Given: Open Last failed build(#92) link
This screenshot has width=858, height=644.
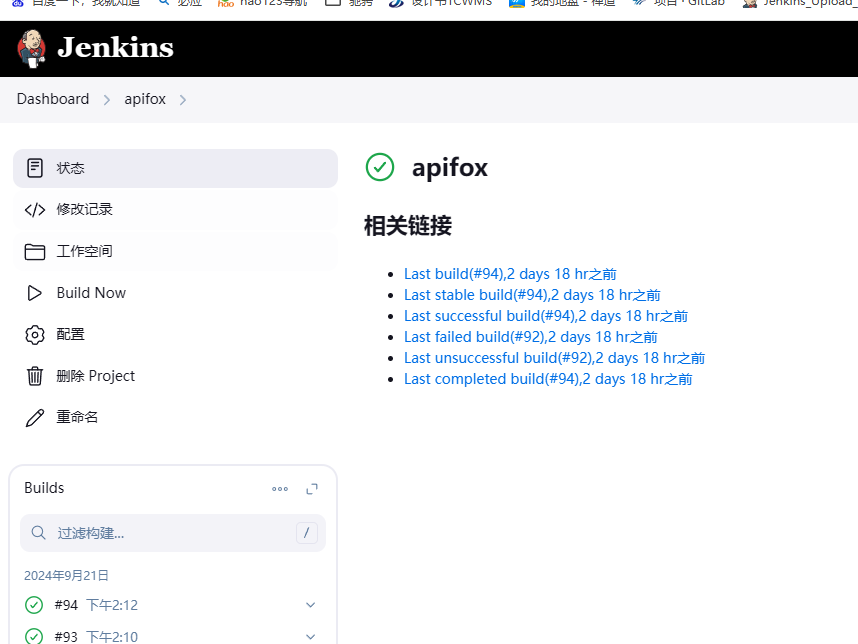Looking at the screenshot, I should [530, 337].
